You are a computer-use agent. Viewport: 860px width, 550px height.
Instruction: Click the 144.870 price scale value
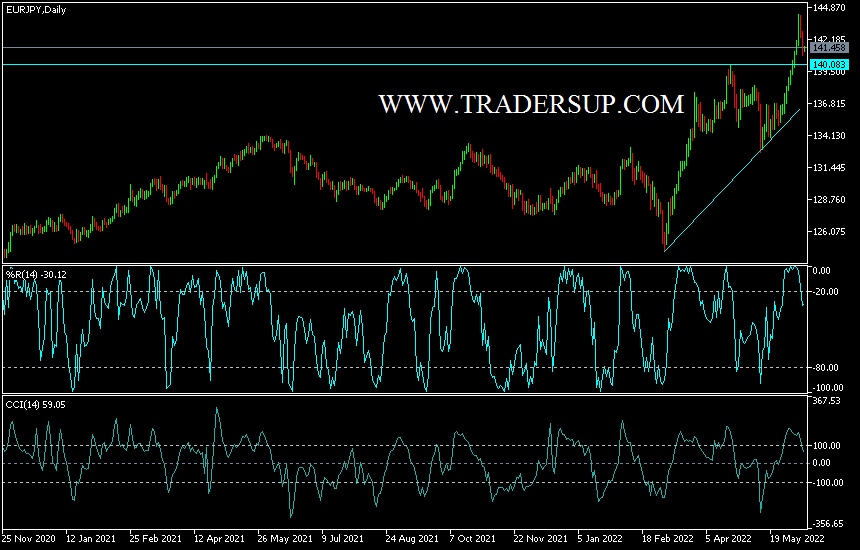pyautogui.click(x=829, y=8)
